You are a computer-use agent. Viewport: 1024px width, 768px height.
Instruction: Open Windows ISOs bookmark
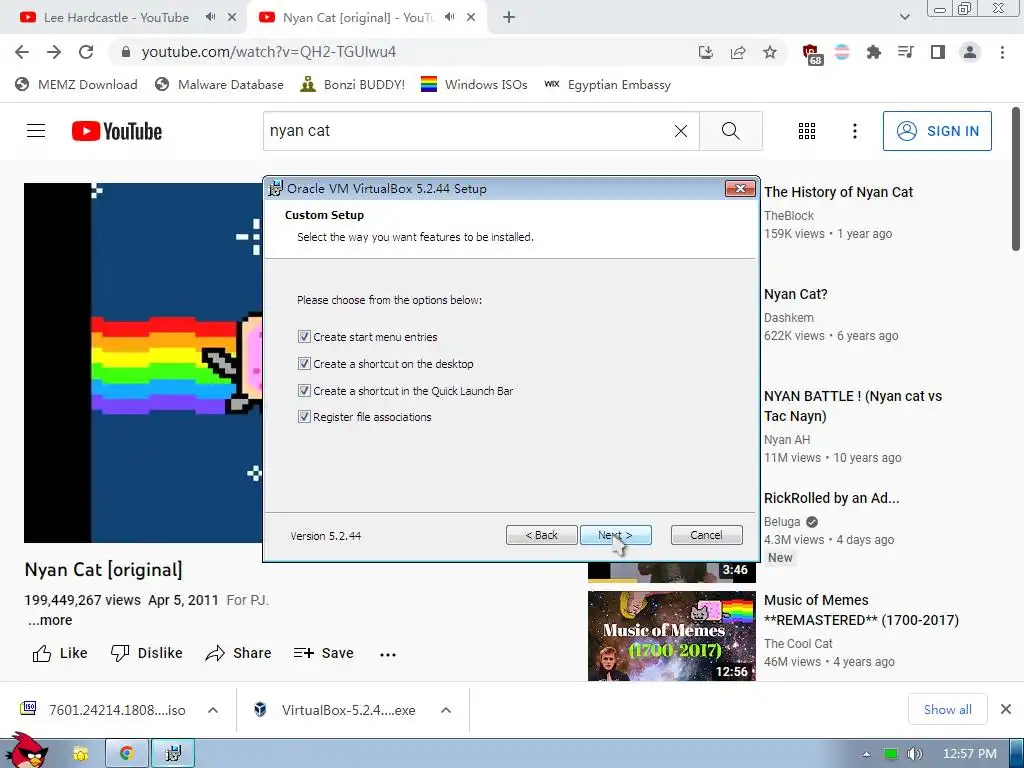[474, 84]
